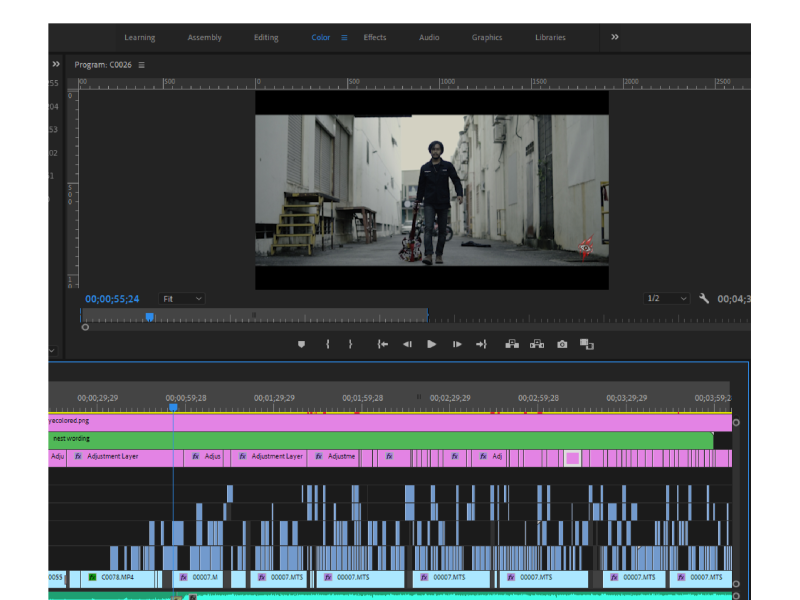Export frame with the camera icon
800x600 pixels.
pos(562,344)
